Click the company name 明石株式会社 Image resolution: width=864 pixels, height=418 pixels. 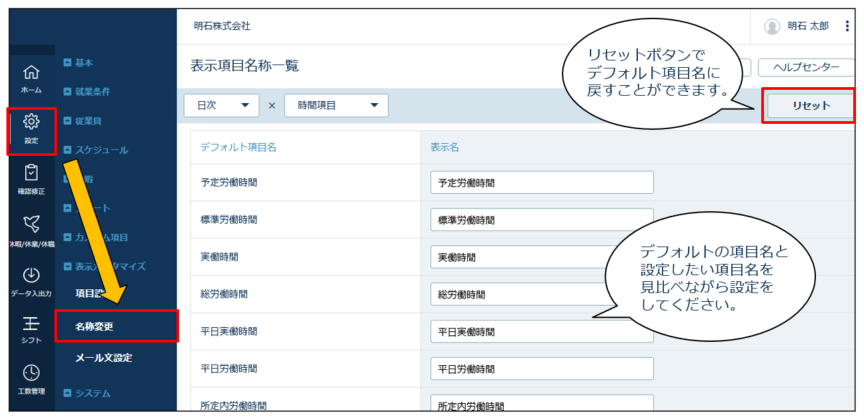pyautogui.click(x=222, y=26)
